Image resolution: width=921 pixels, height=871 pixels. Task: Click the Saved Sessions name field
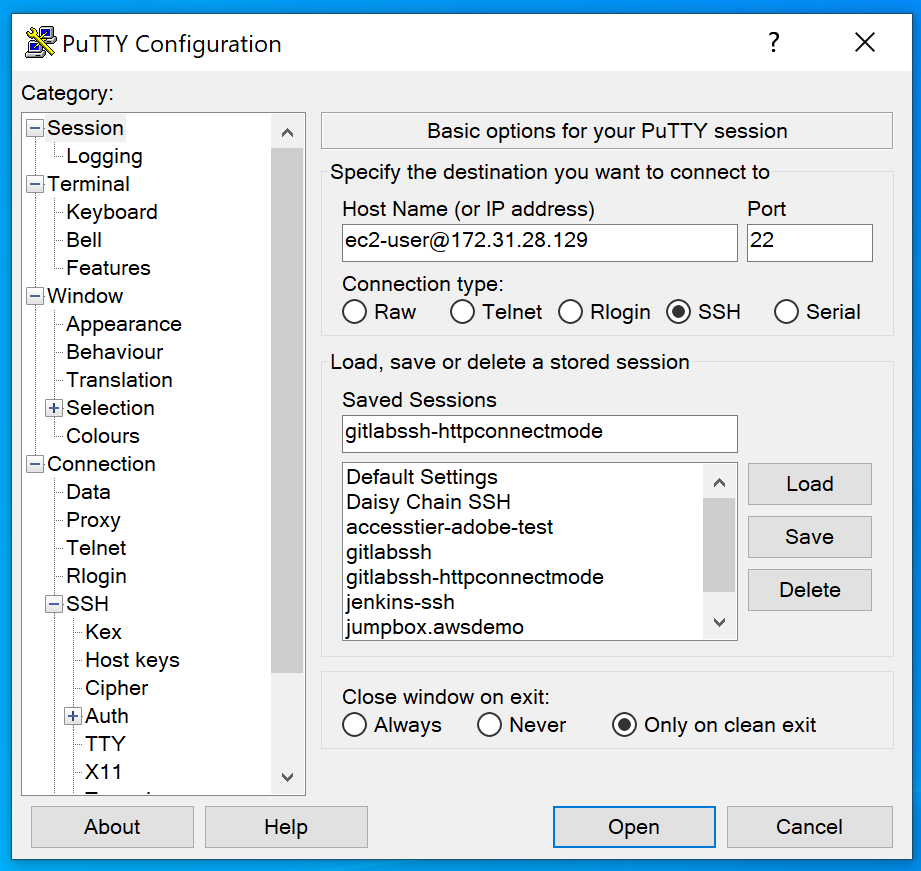point(540,434)
